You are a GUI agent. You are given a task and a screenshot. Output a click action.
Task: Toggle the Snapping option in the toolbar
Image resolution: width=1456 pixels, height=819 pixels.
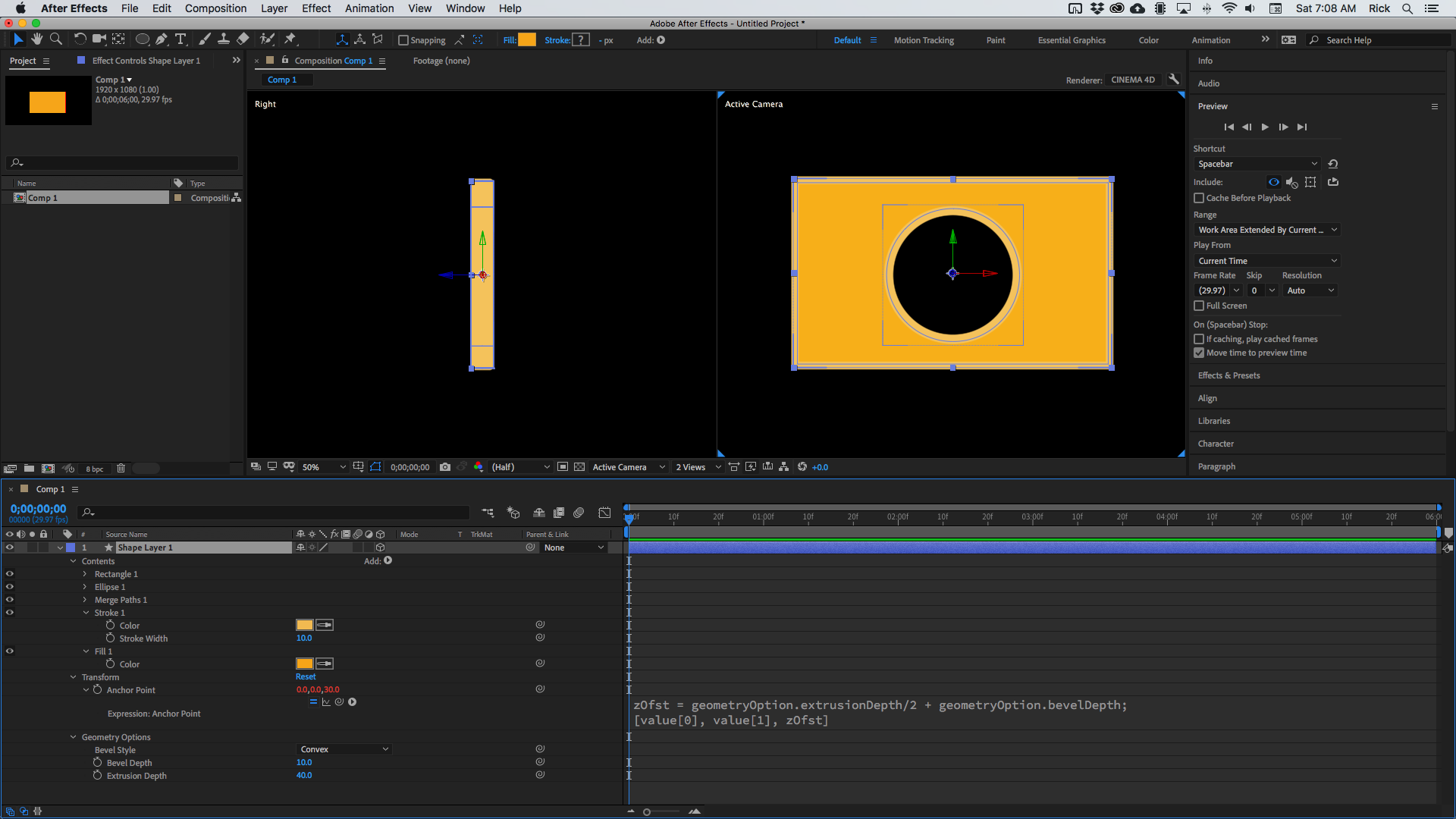(x=404, y=40)
